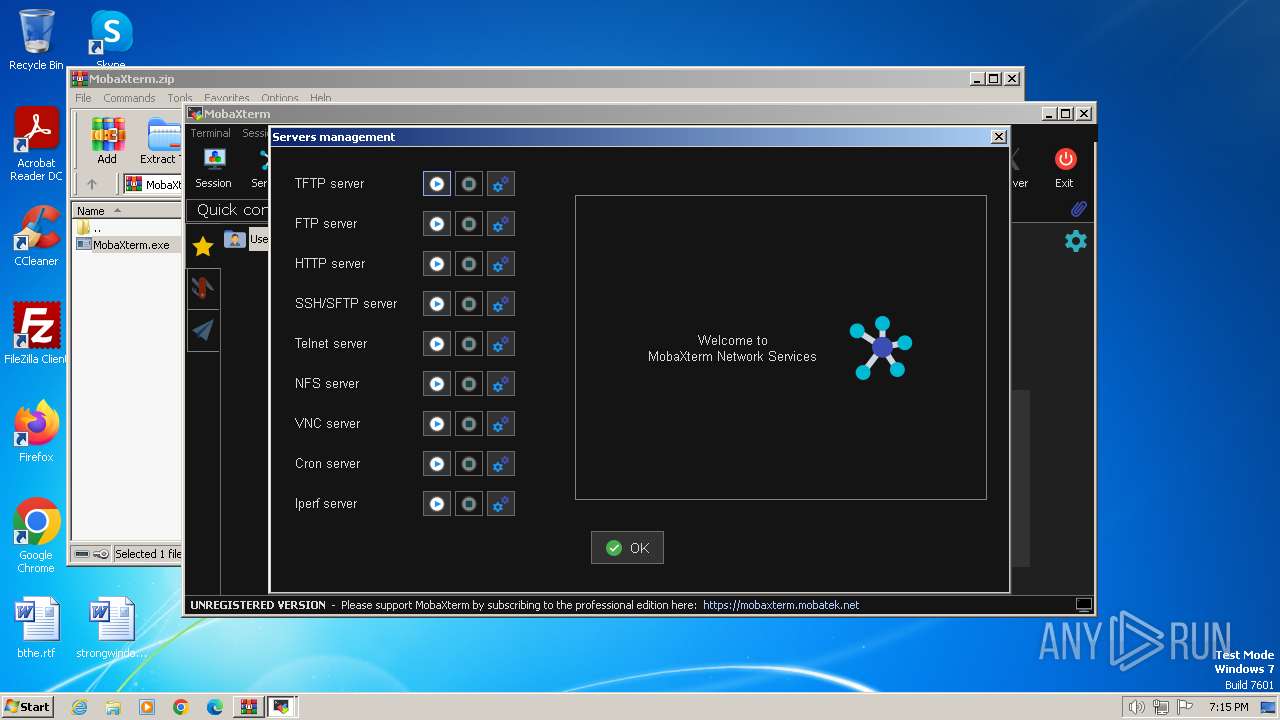Open TFTP server settings

coord(501,184)
